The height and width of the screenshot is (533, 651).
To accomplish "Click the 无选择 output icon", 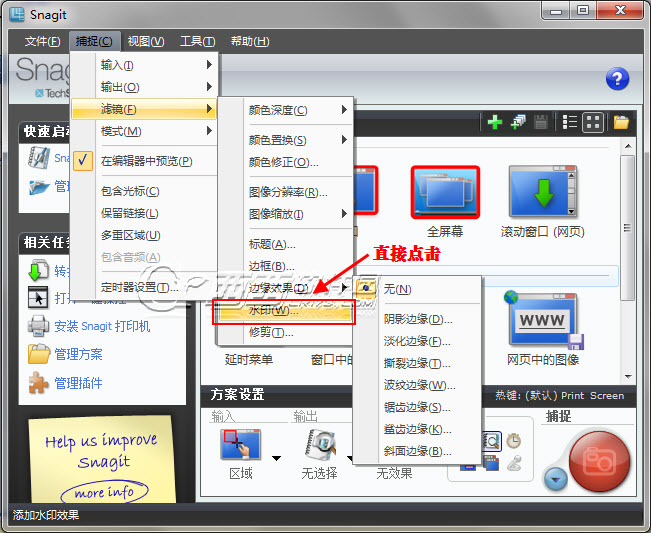I will tap(320, 445).
